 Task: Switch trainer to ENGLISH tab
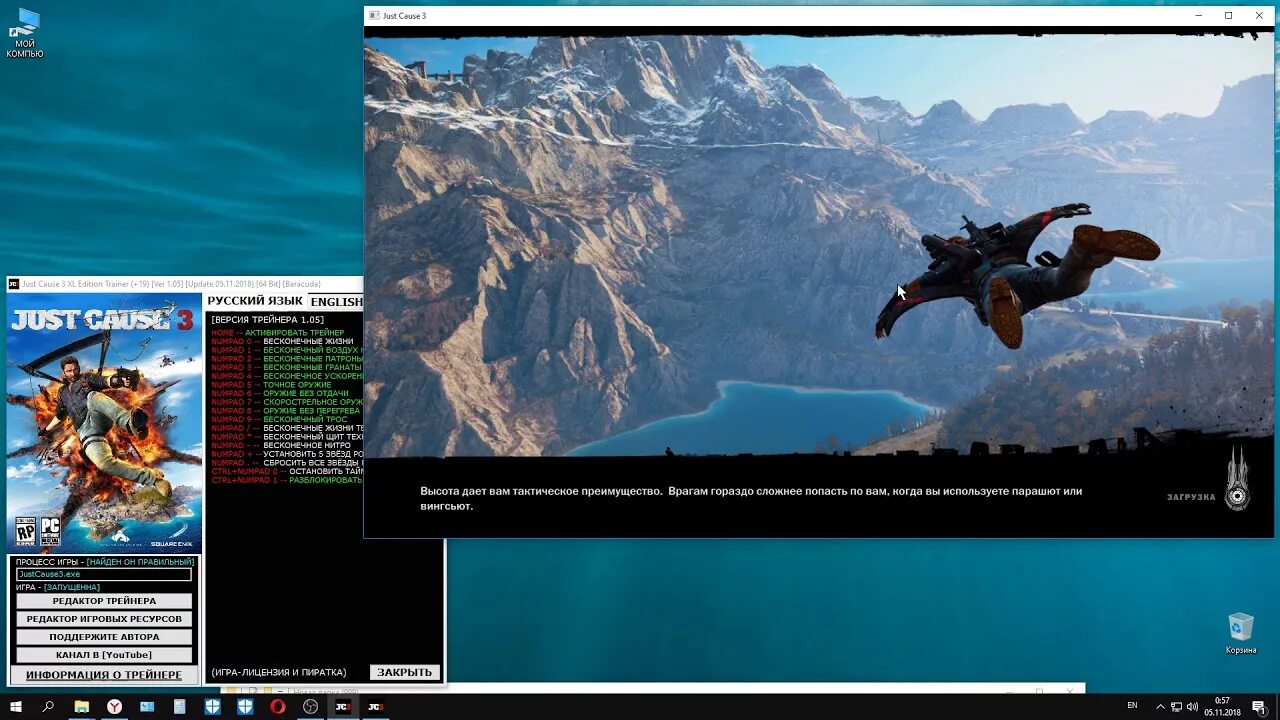(x=336, y=301)
